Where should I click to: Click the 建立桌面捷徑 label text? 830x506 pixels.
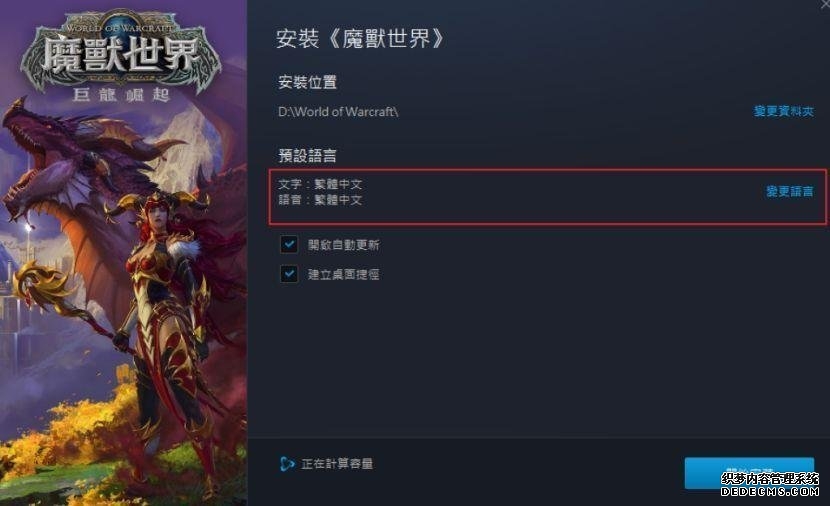[x=344, y=274]
